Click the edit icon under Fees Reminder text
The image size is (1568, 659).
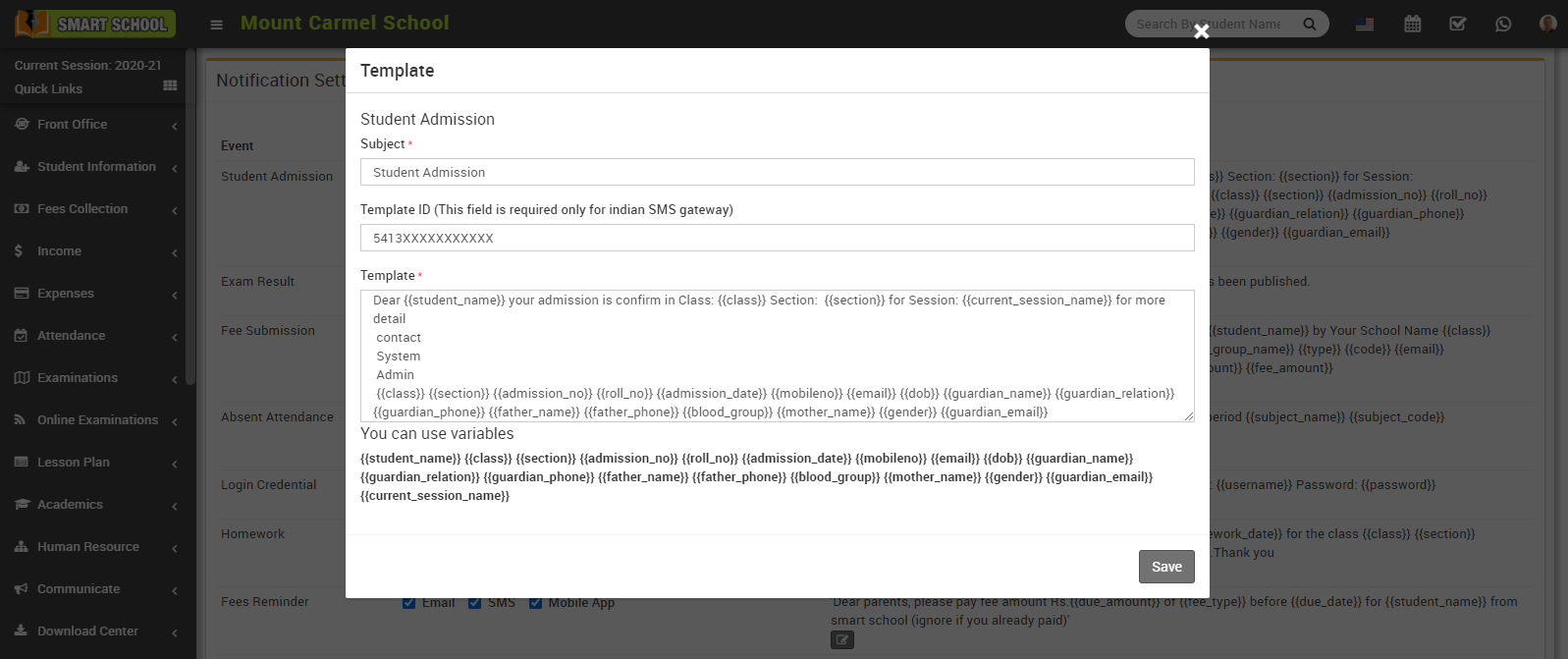(841, 639)
